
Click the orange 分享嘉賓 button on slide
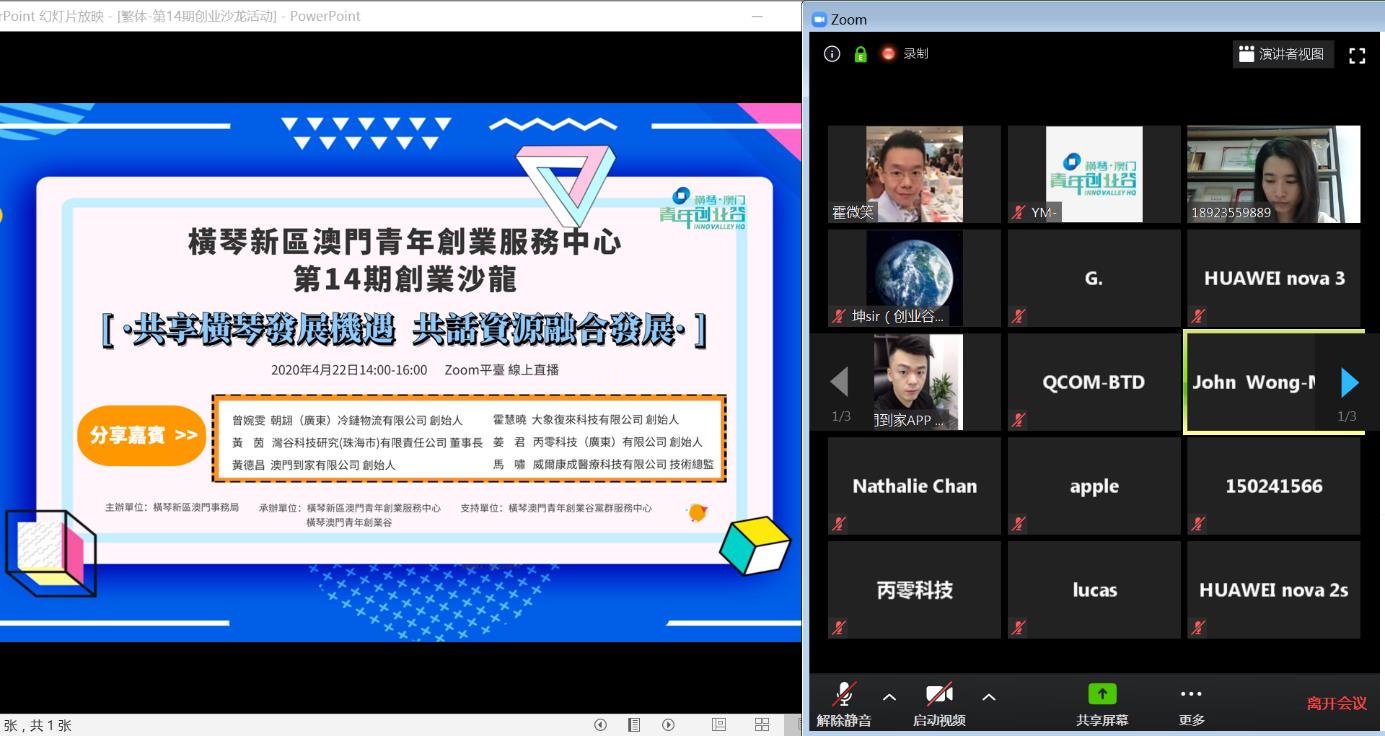click(x=143, y=436)
